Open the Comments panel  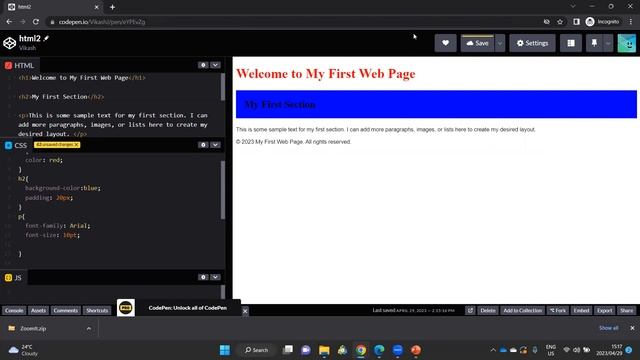tap(65, 311)
